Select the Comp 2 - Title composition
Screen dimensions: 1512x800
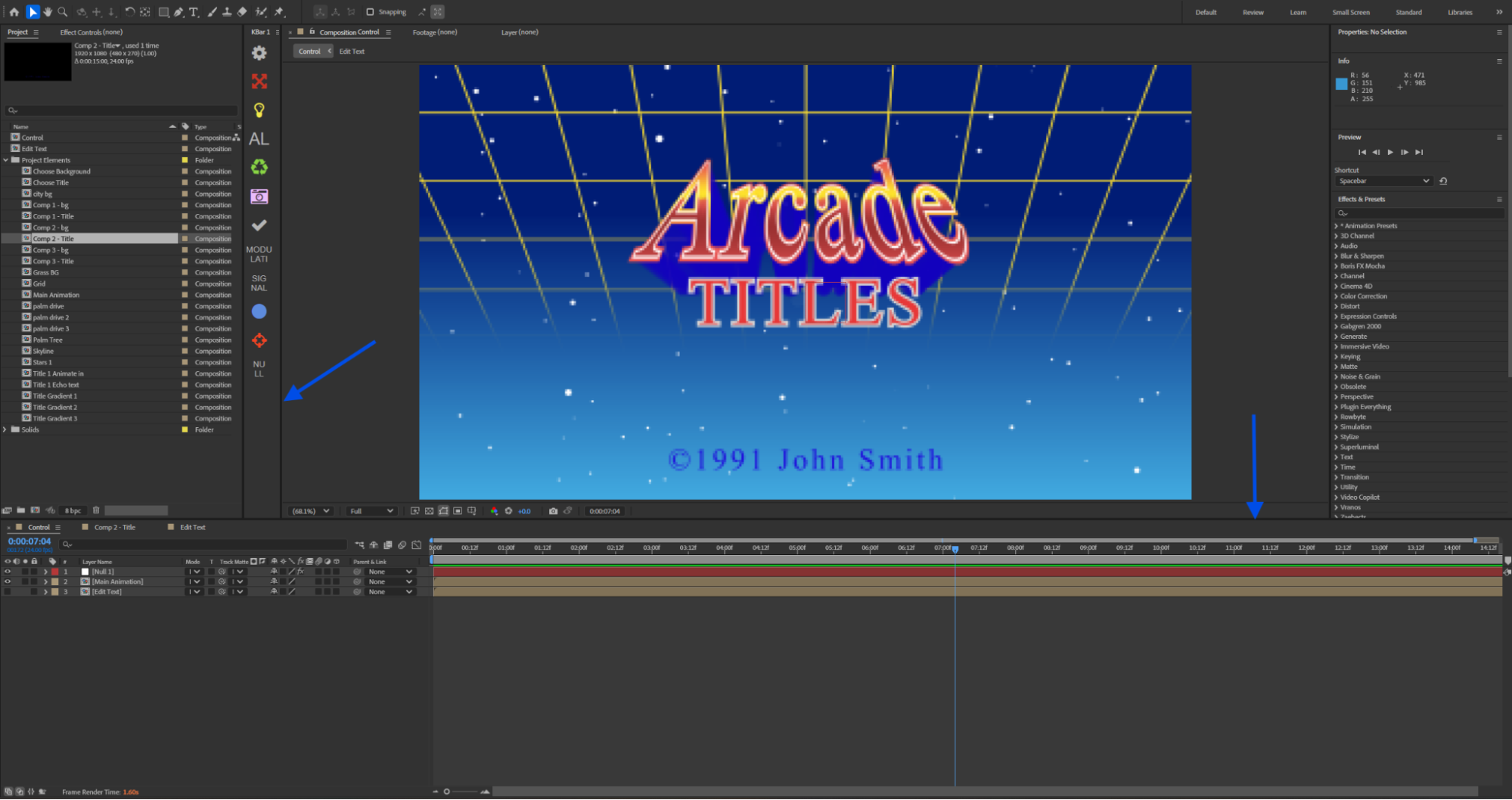pyautogui.click(x=53, y=238)
